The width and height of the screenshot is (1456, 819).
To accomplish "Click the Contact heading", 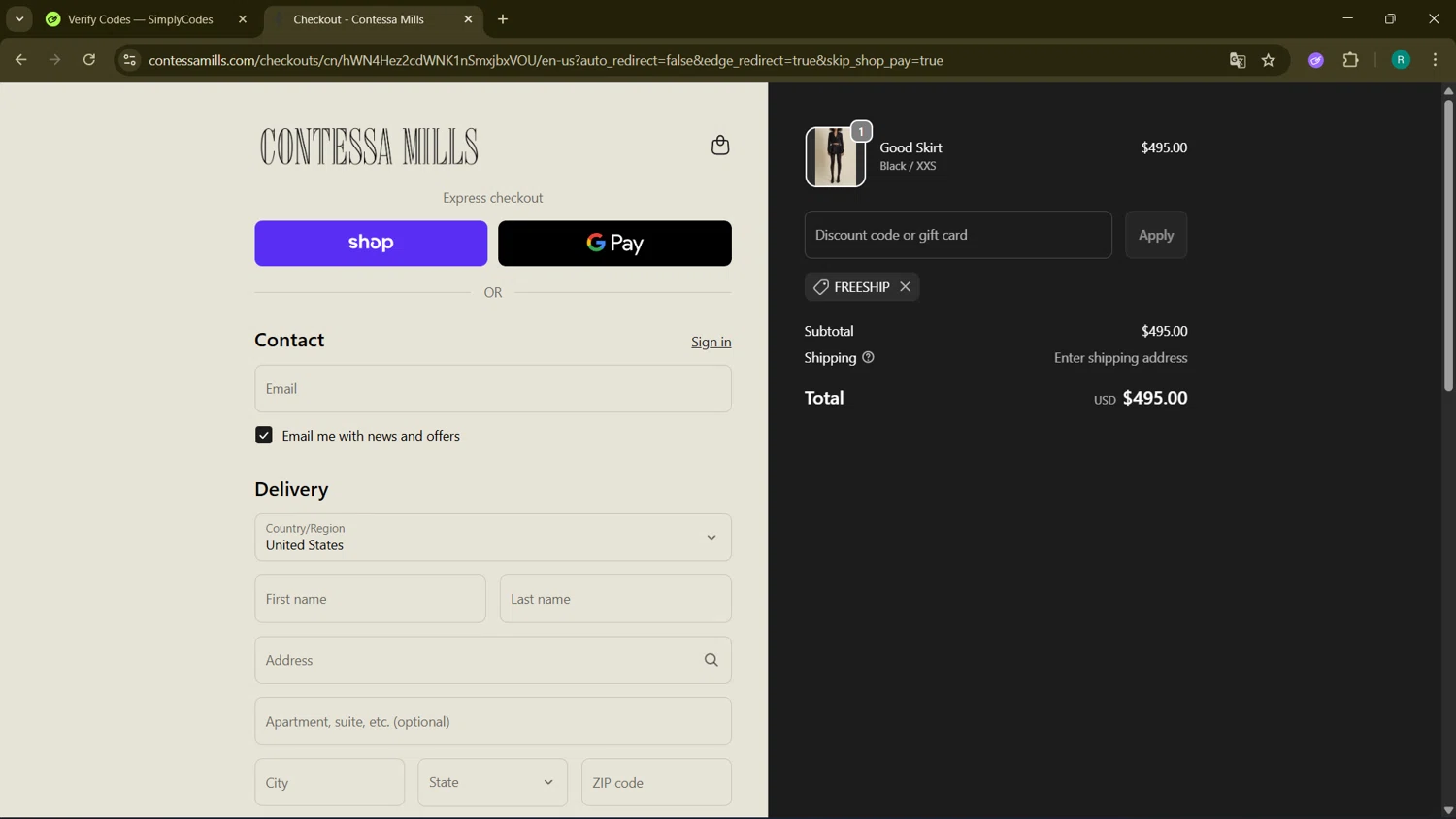I will click(289, 340).
